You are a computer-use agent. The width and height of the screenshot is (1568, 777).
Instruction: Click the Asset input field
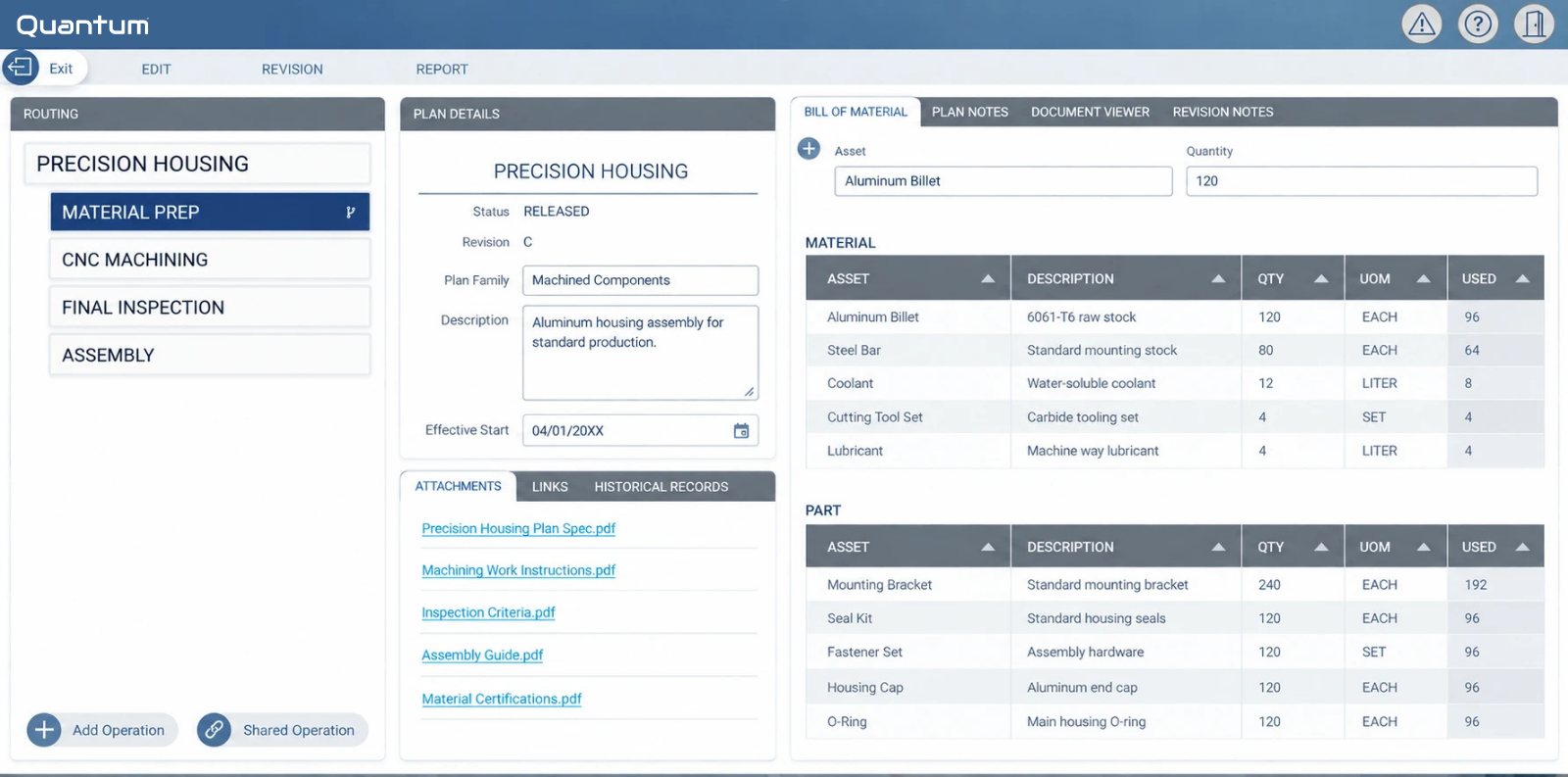click(1003, 181)
